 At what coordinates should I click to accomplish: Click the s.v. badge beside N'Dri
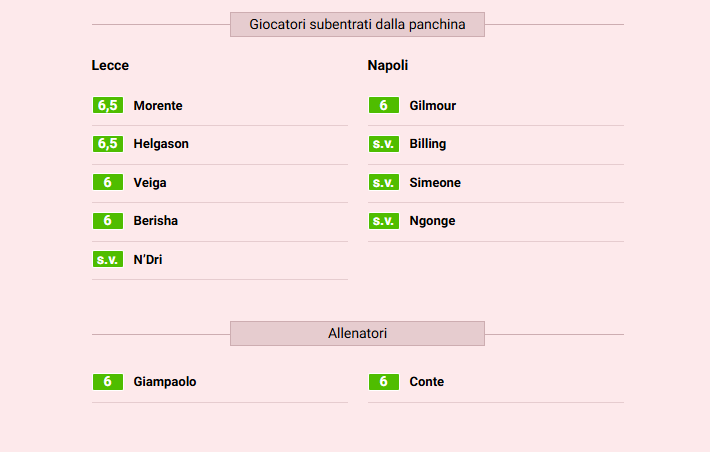click(x=107, y=260)
